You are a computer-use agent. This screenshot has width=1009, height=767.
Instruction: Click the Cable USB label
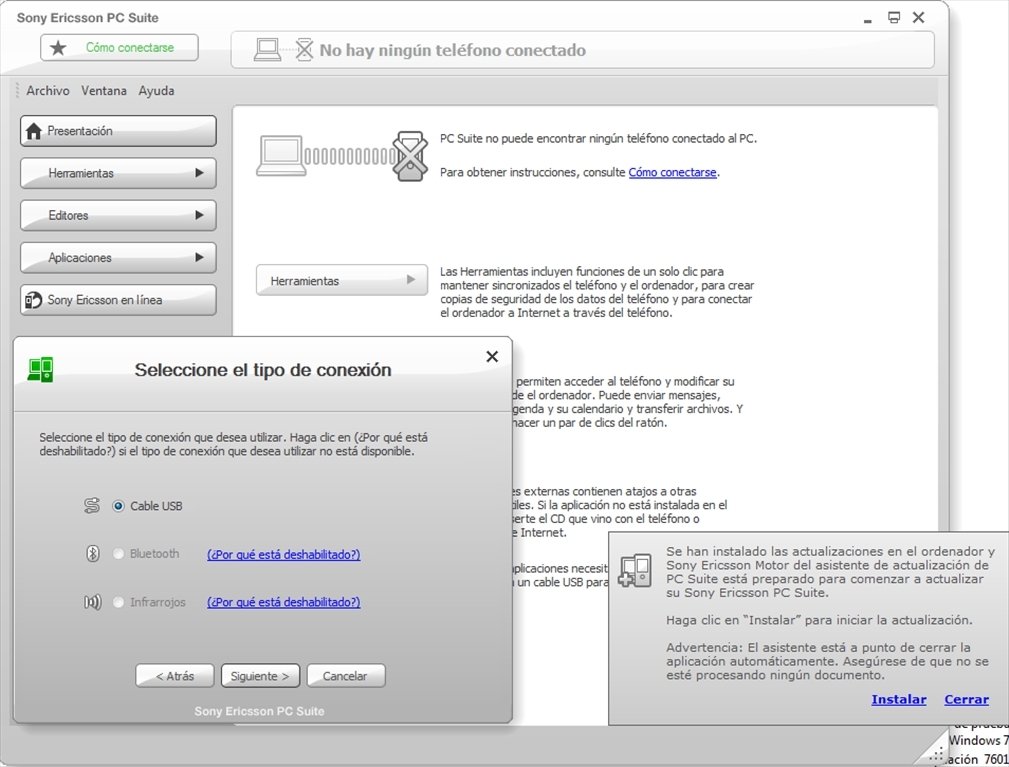click(156, 506)
